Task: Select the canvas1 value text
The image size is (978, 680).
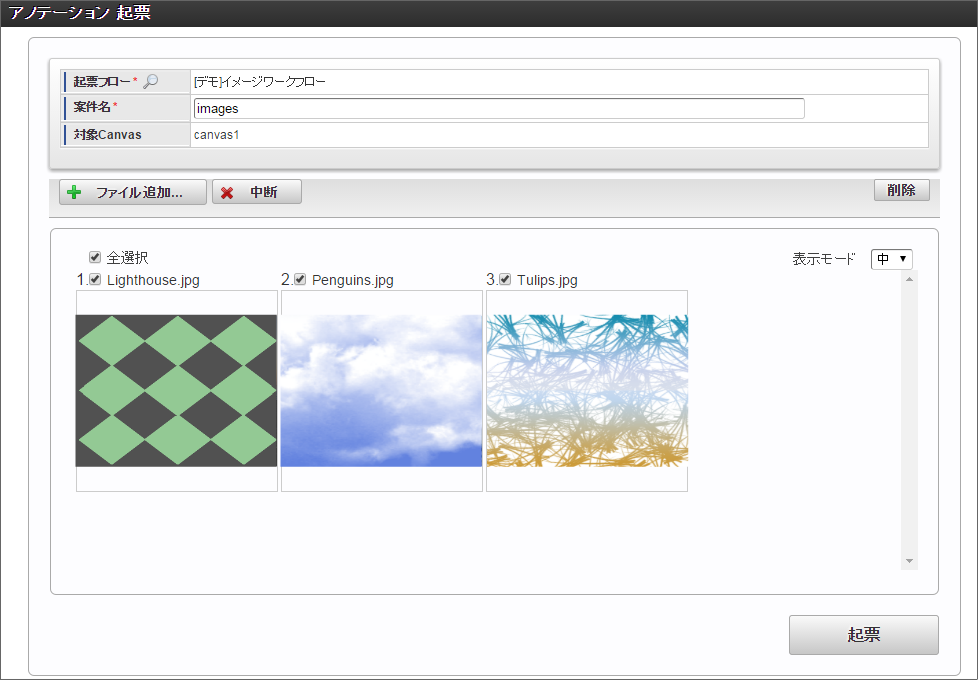Action: point(216,135)
